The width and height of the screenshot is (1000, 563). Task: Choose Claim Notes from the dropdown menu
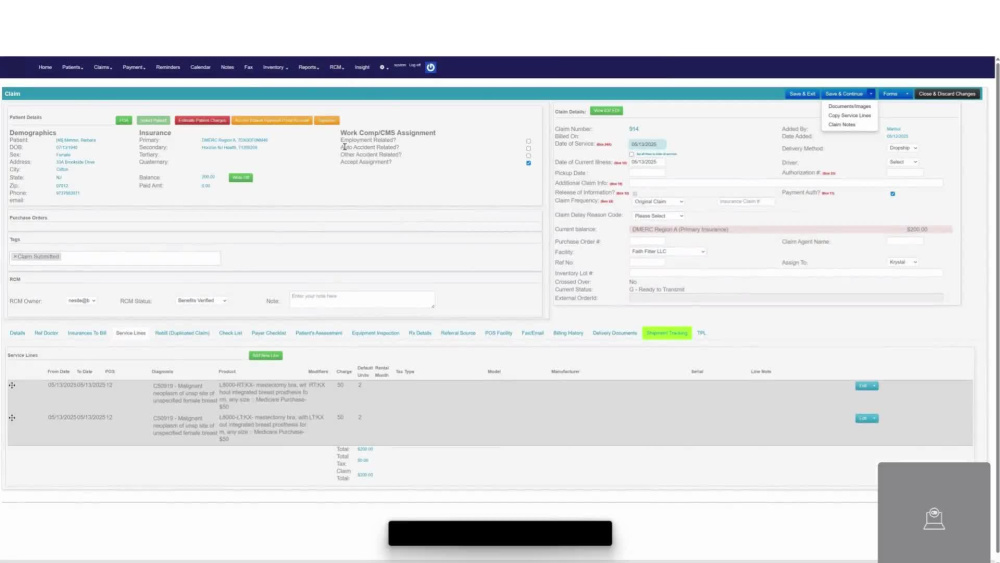[841, 124]
